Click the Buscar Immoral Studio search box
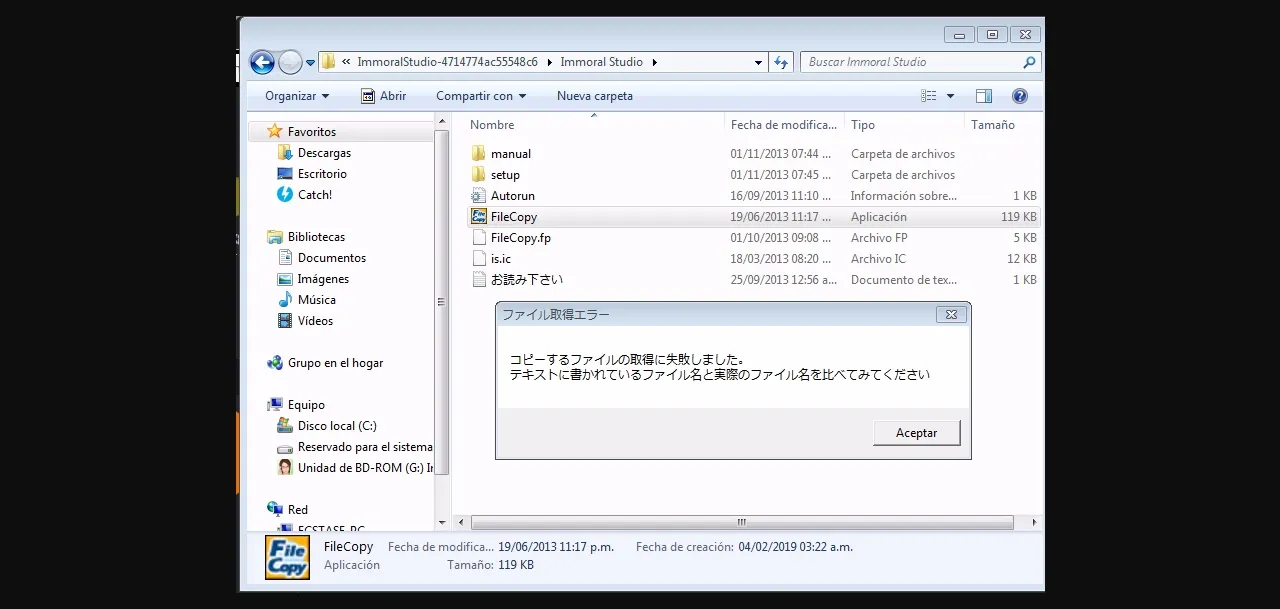Viewport: 1280px width, 609px height. [x=910, y=62]
